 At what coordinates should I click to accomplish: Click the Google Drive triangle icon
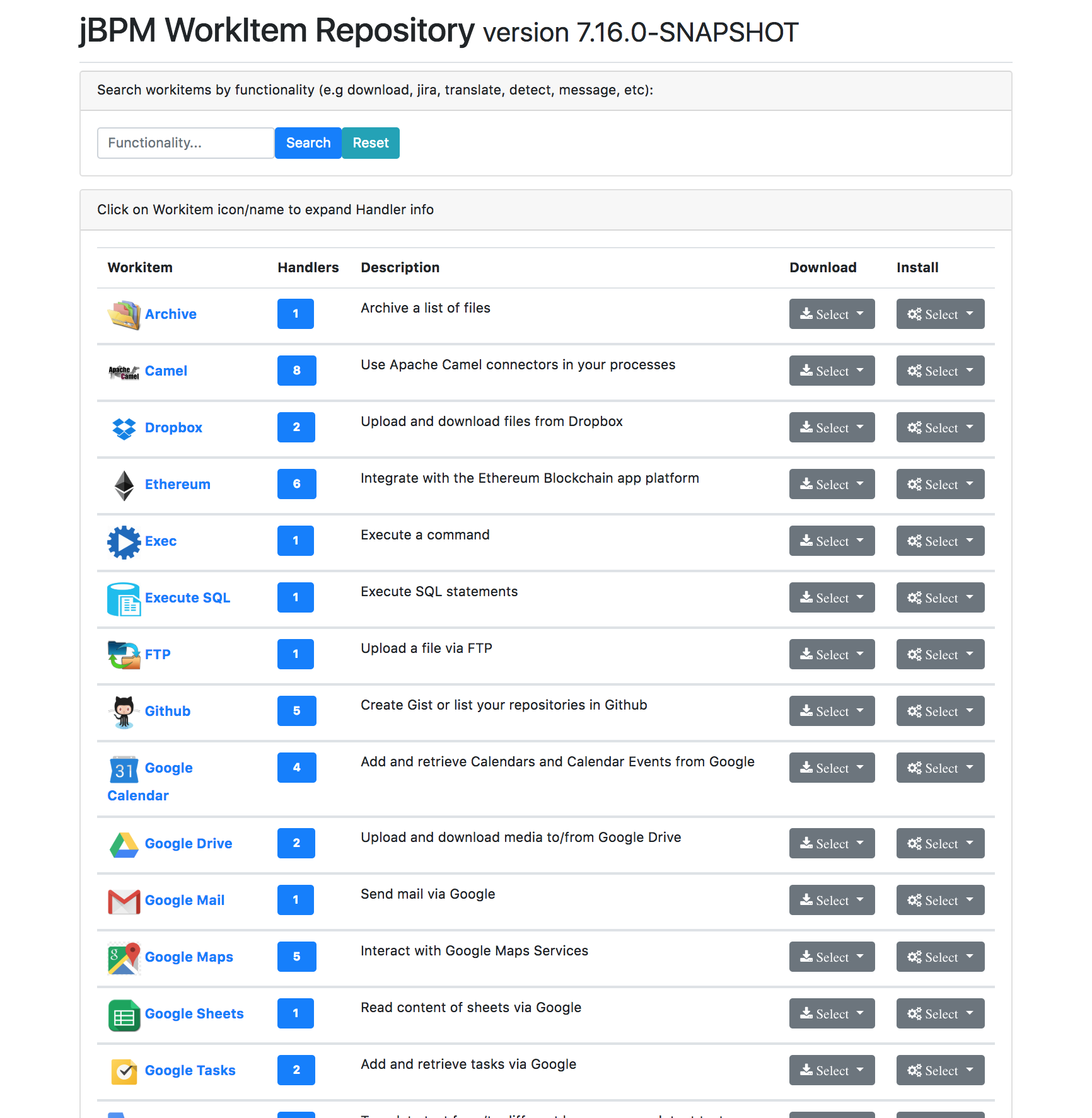coord(124,844)
